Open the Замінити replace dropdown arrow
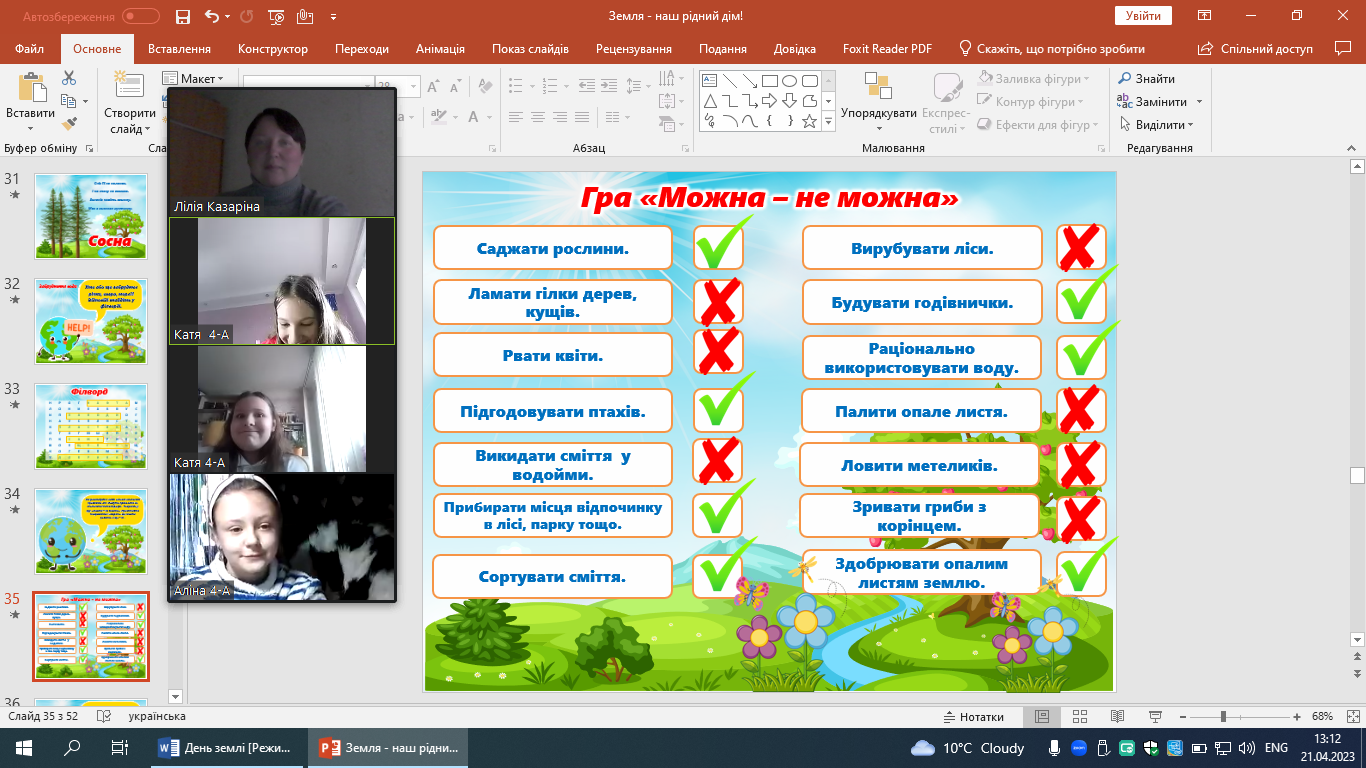Viewport: 1366px width, 768px height. click(1199, 102)
